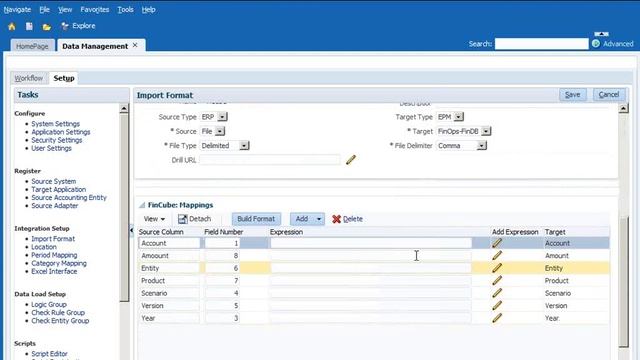This screenshot has height=360, width=640.
Task: Open User Settings link
Action: tap(51, 148)
